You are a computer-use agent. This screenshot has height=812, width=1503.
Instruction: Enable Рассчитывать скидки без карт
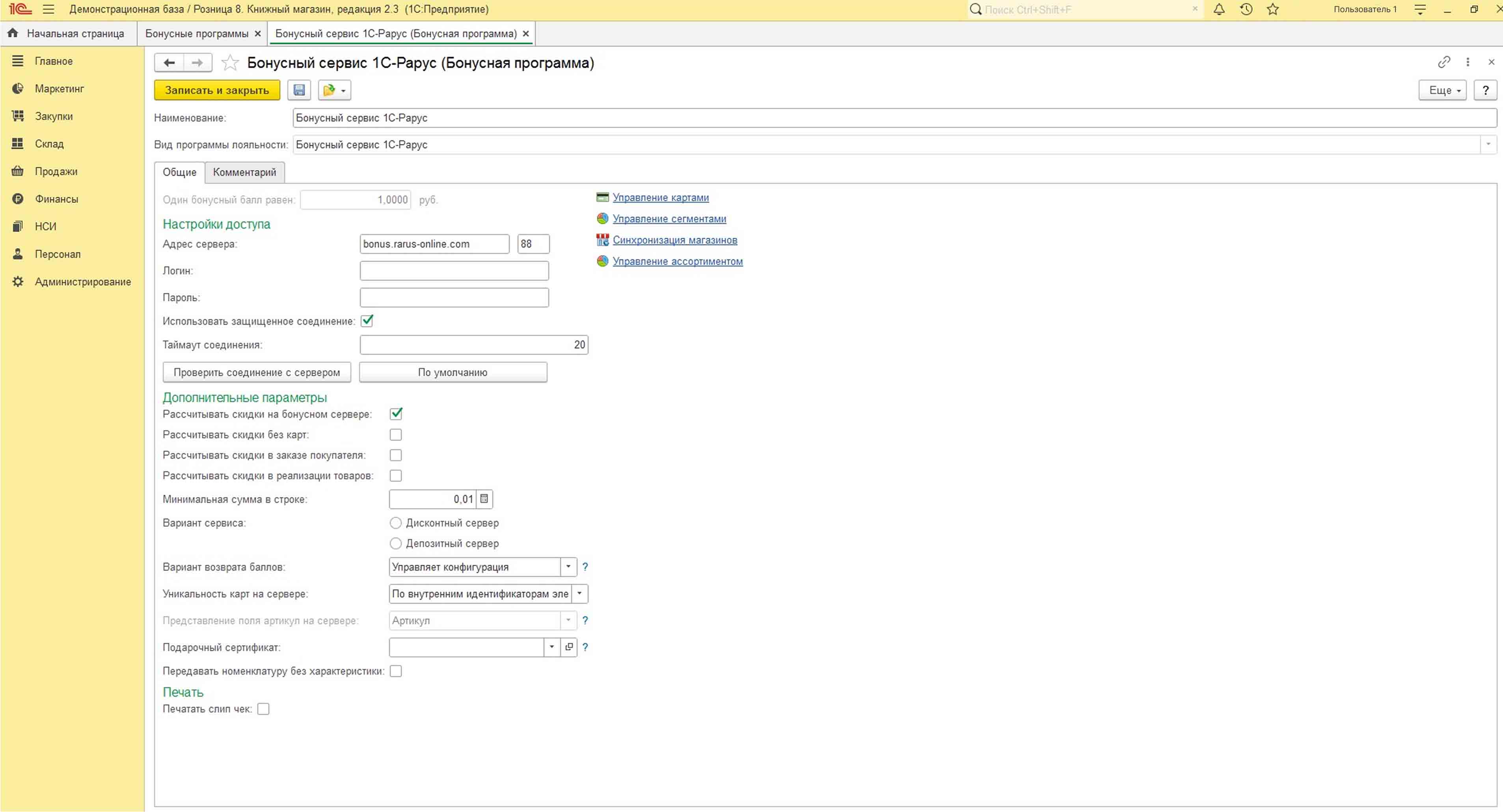point(396,435)
